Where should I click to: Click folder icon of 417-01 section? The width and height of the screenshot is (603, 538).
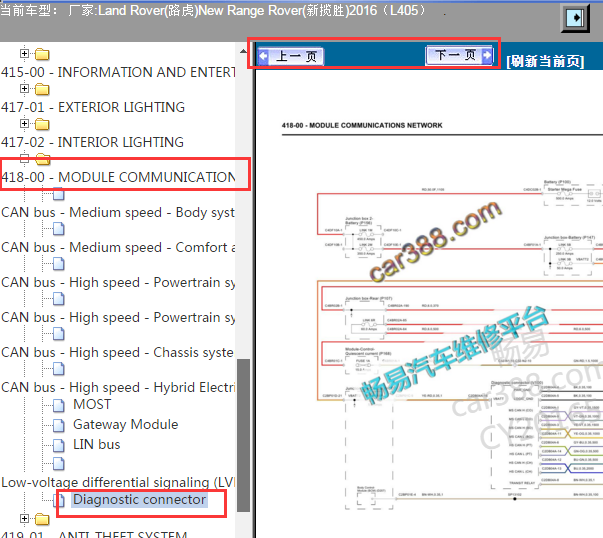pos(42,89)
